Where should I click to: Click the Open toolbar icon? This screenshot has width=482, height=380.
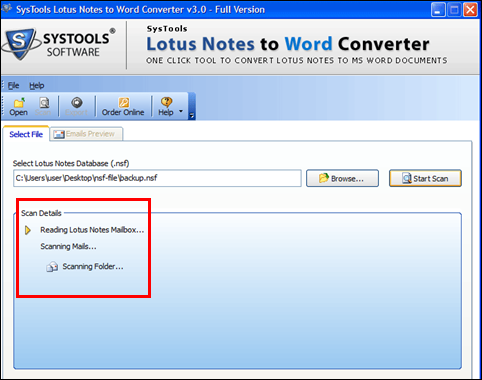click(18, 107)
